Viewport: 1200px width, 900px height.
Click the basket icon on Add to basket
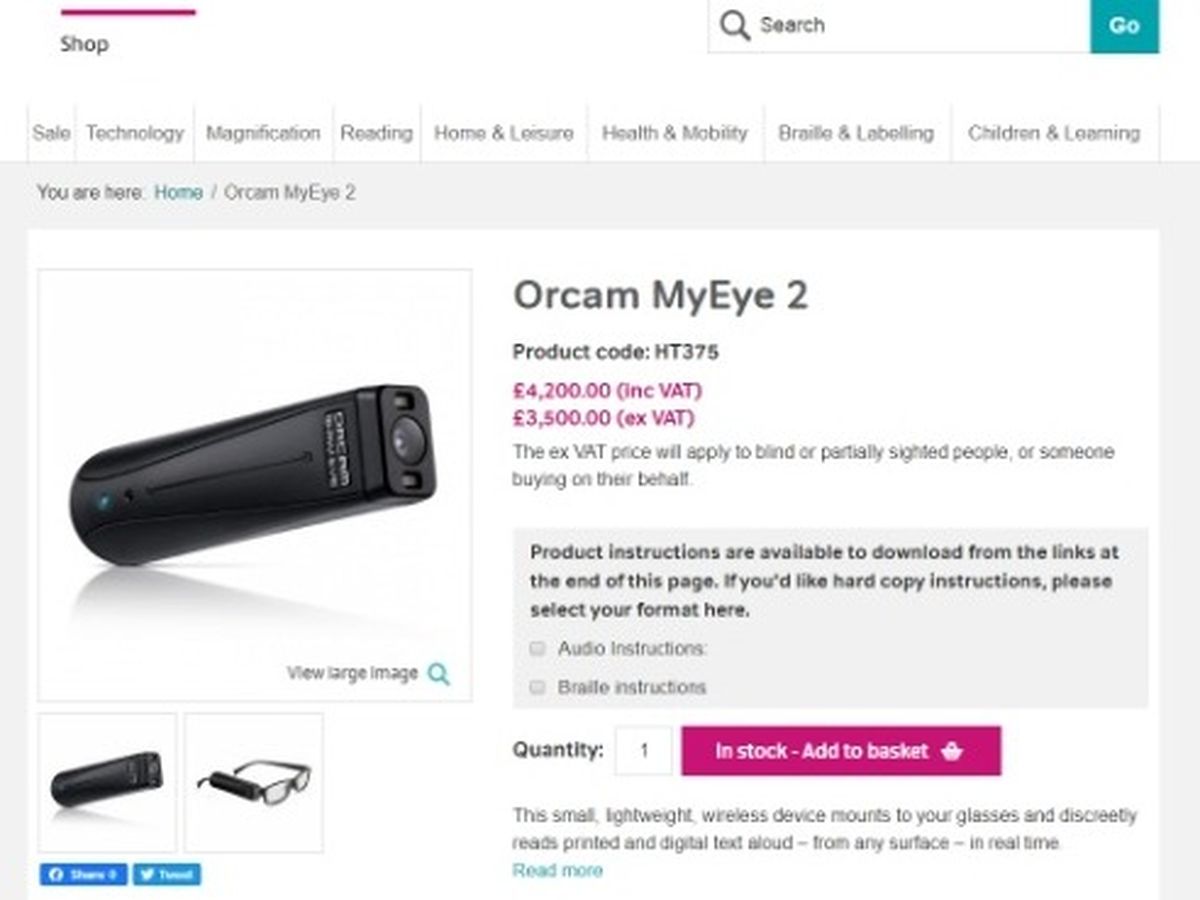(x=952, y=751)
